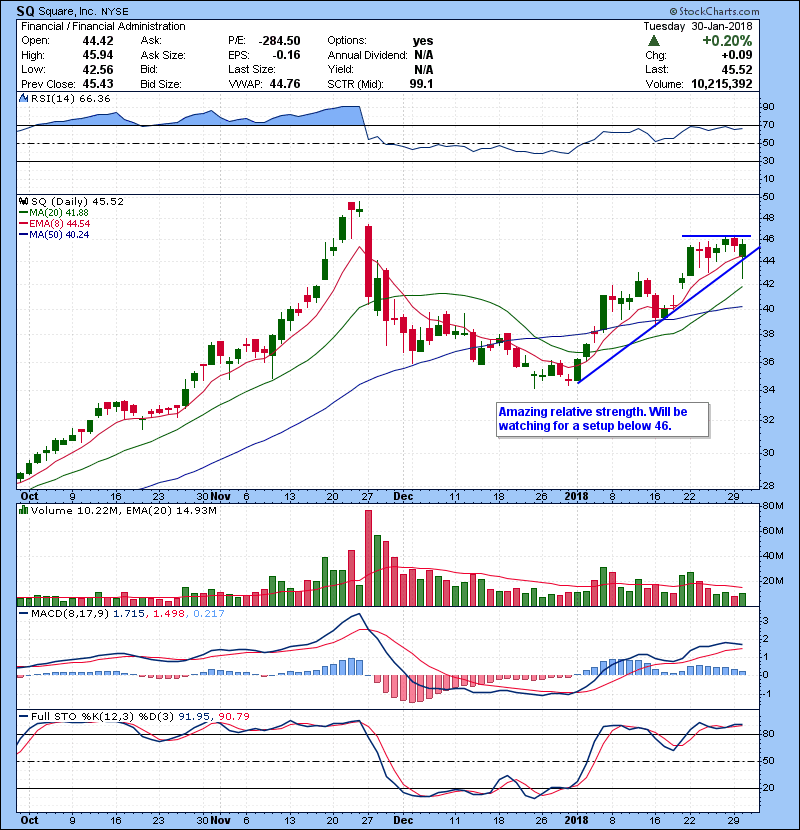Click the P/E value -284.50
Screen dimensions: 800x830
tap(280, 41)
